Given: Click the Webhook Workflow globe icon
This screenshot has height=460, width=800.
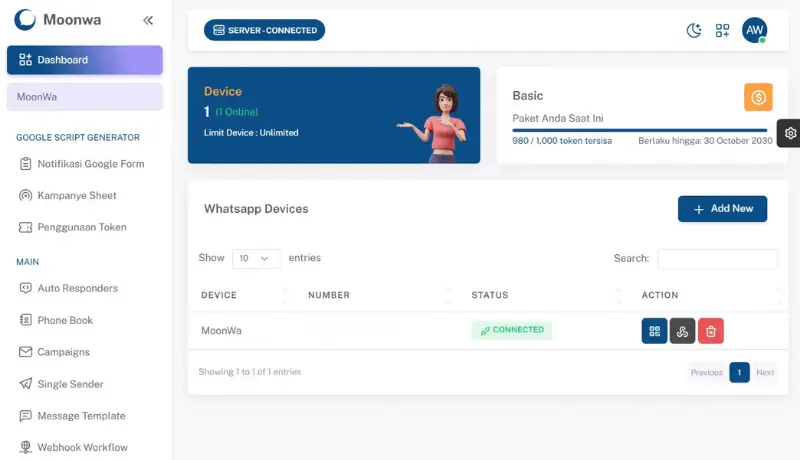Looking at the screenshot, I should (x=26, y=447).
